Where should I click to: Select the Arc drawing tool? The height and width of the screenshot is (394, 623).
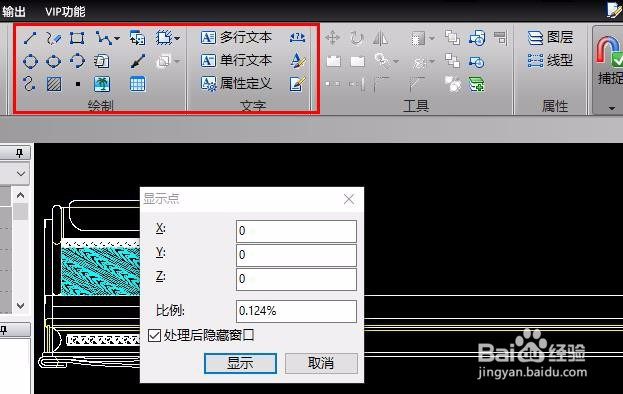coord(77,61)
